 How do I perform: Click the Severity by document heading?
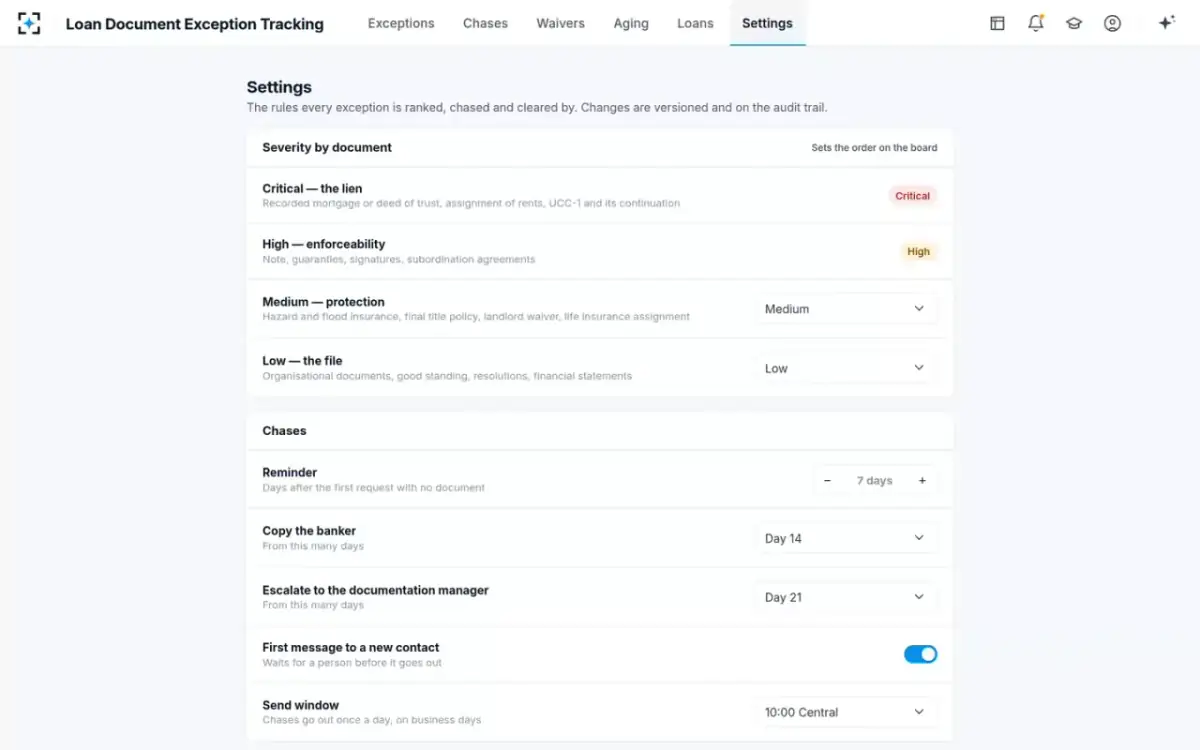tap(327, 147)
